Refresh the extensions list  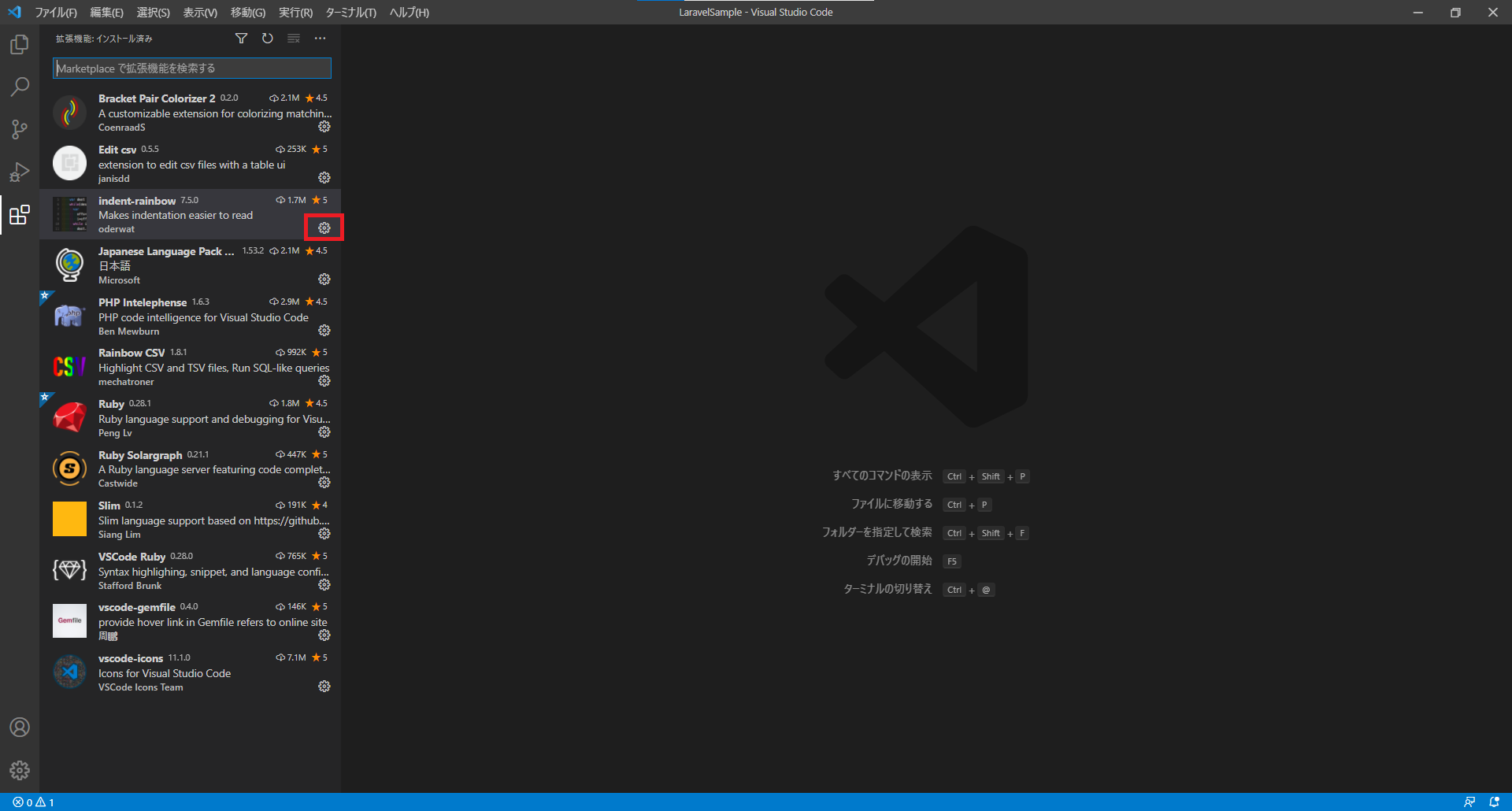[268, 39]
